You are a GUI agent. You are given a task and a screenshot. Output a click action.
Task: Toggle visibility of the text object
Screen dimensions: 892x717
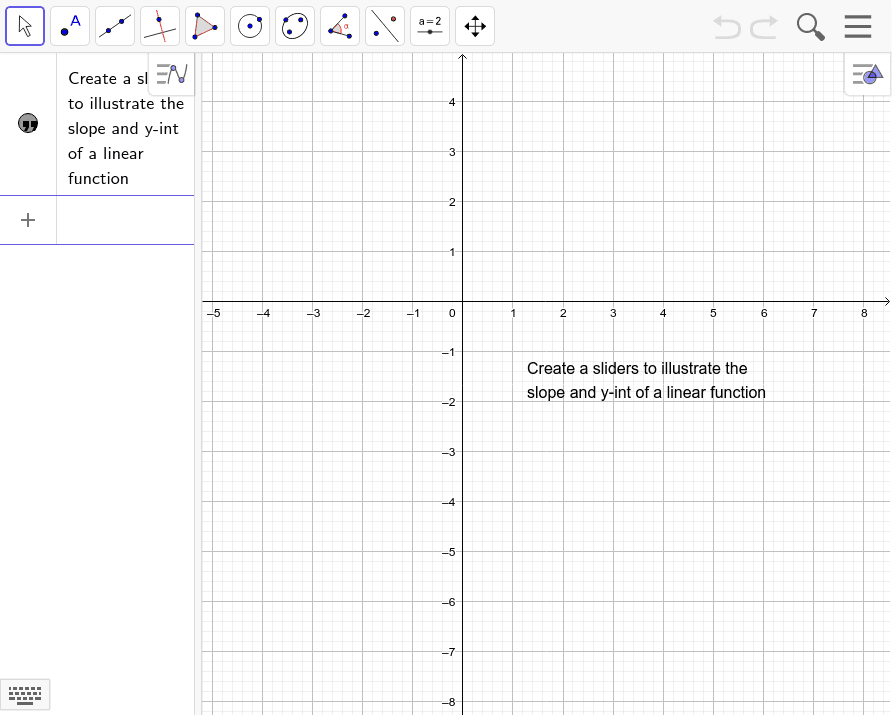[x=28, y=123]
